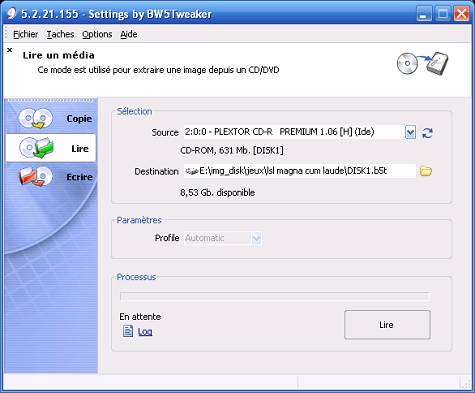Maximize the BW5Tweaker window
The height and width of the screenshot is (393, 475).
[443, 14]
